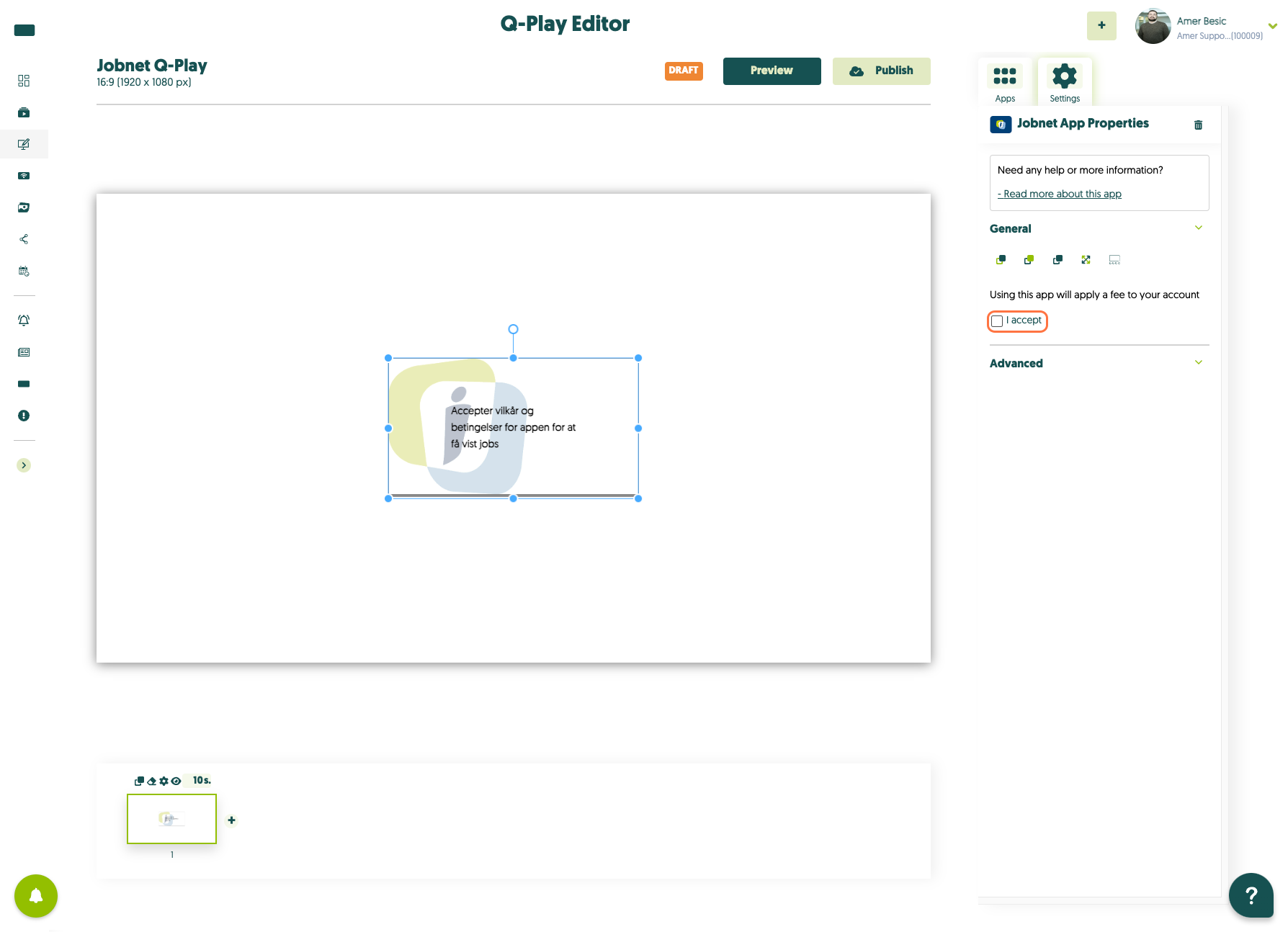Open the dashboard grid icon in sidebar
The image size is (1288, 932).
24,81
